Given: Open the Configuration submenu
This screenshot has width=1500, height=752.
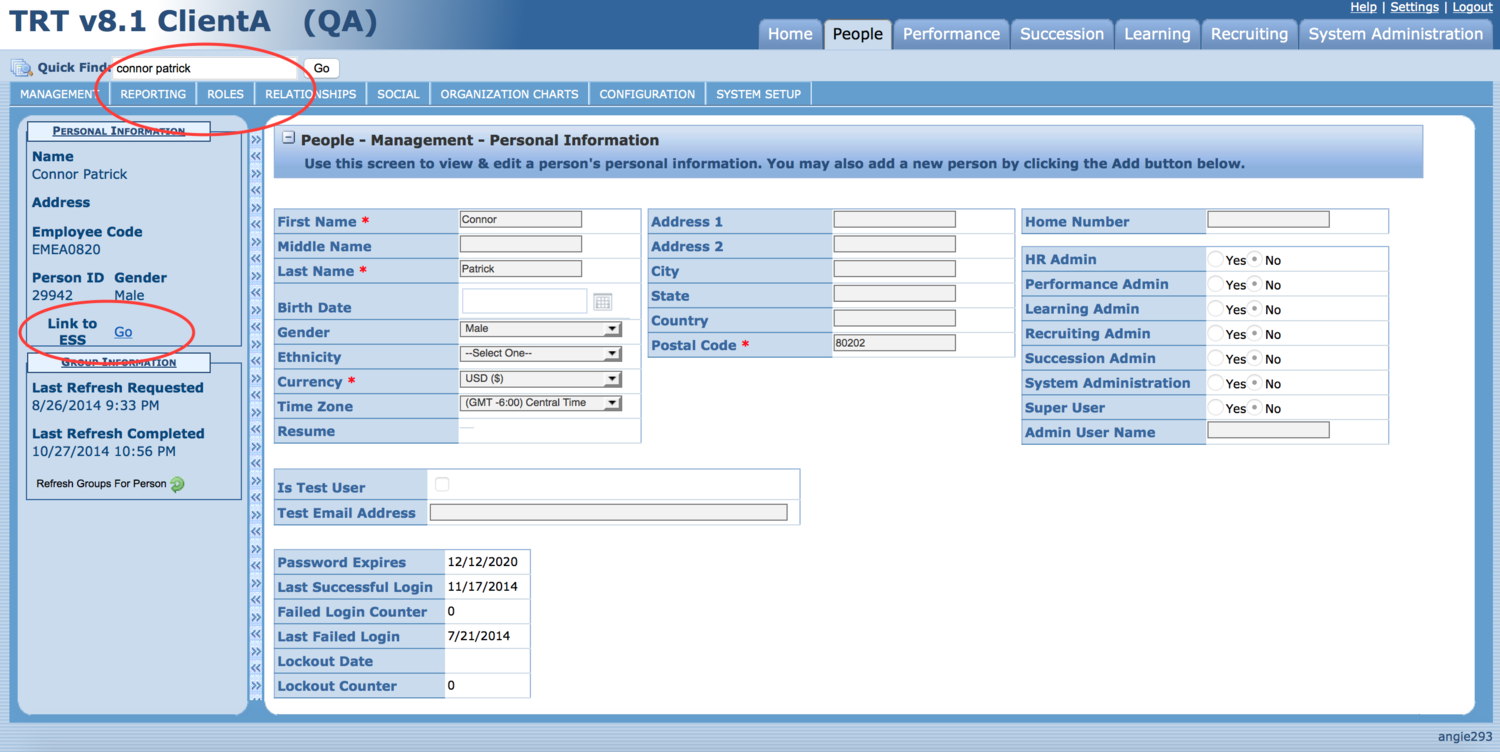Looking at the screenshot, I should (x=647, y=94).
